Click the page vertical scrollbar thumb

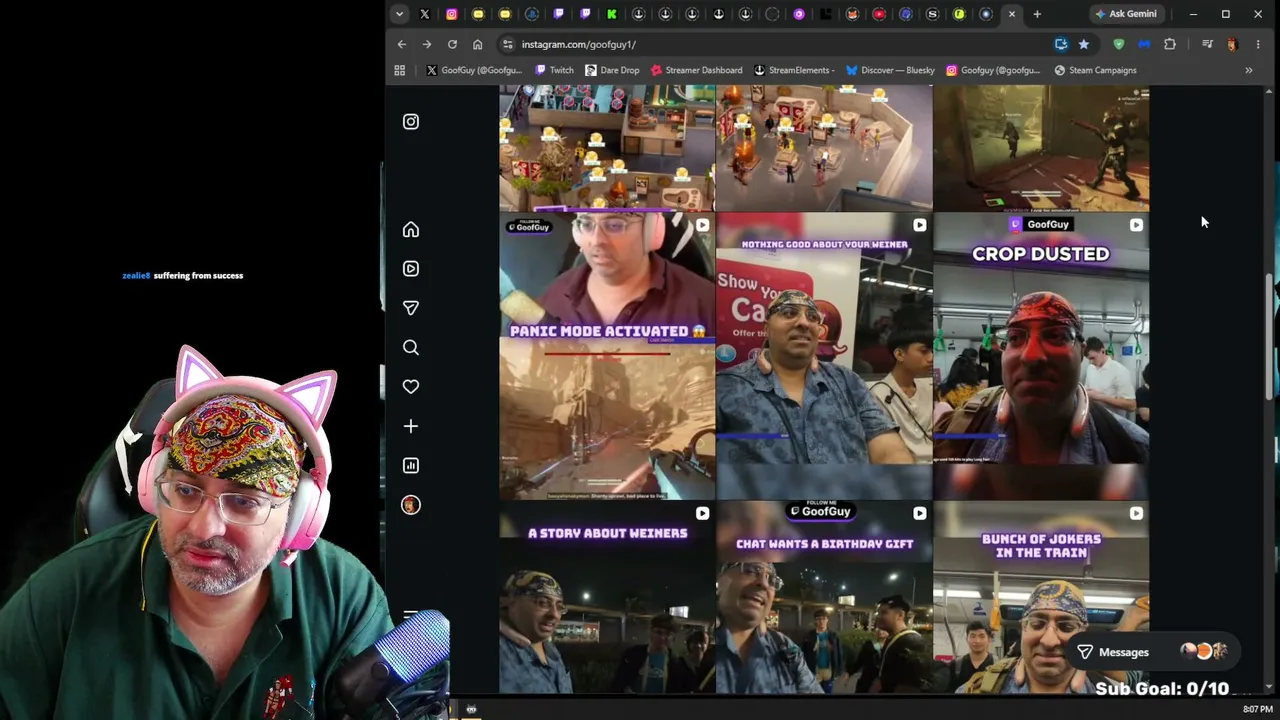click(x=1270, y=338)
